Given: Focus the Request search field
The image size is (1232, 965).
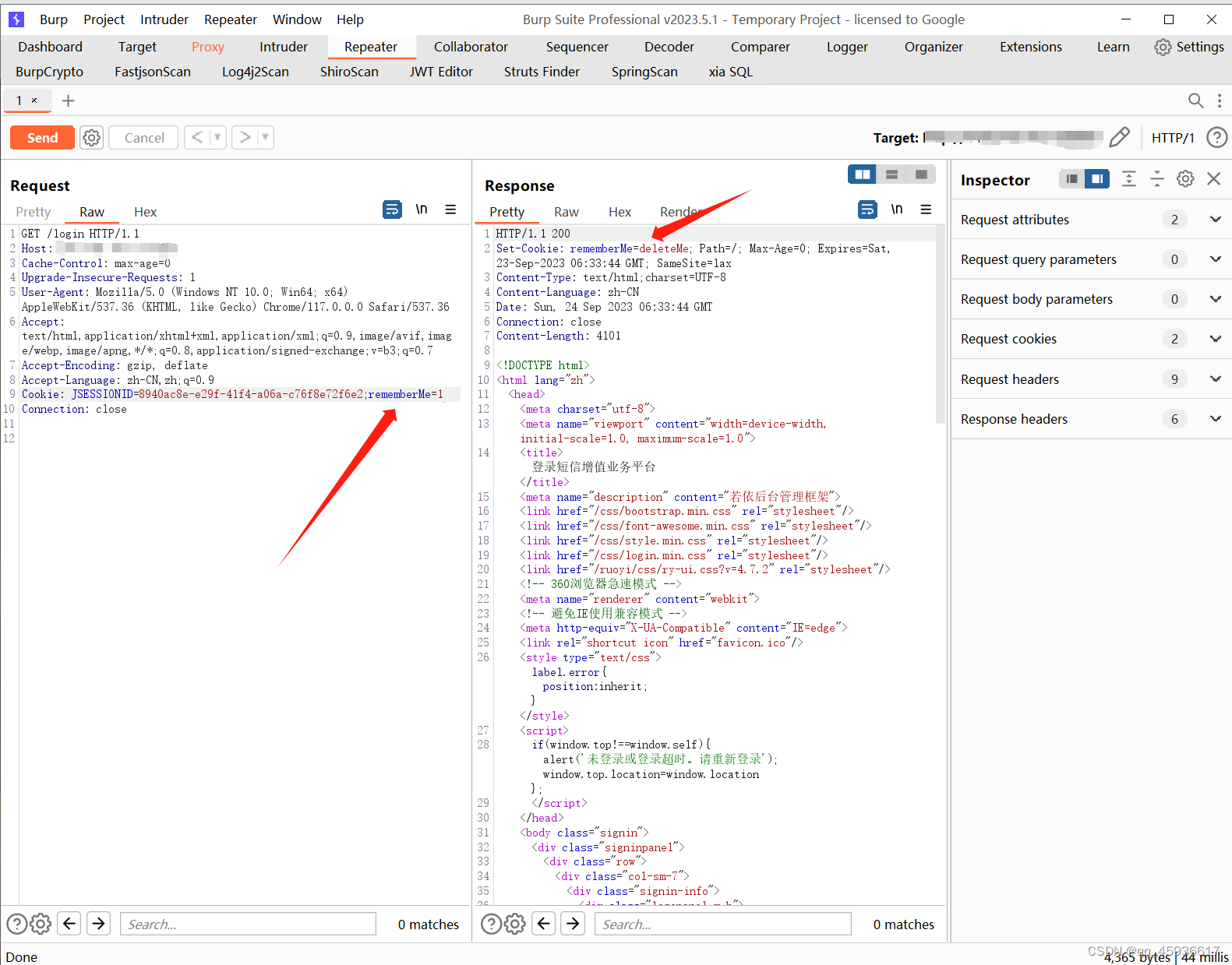Looking at the screenshot, I should 249,924.
